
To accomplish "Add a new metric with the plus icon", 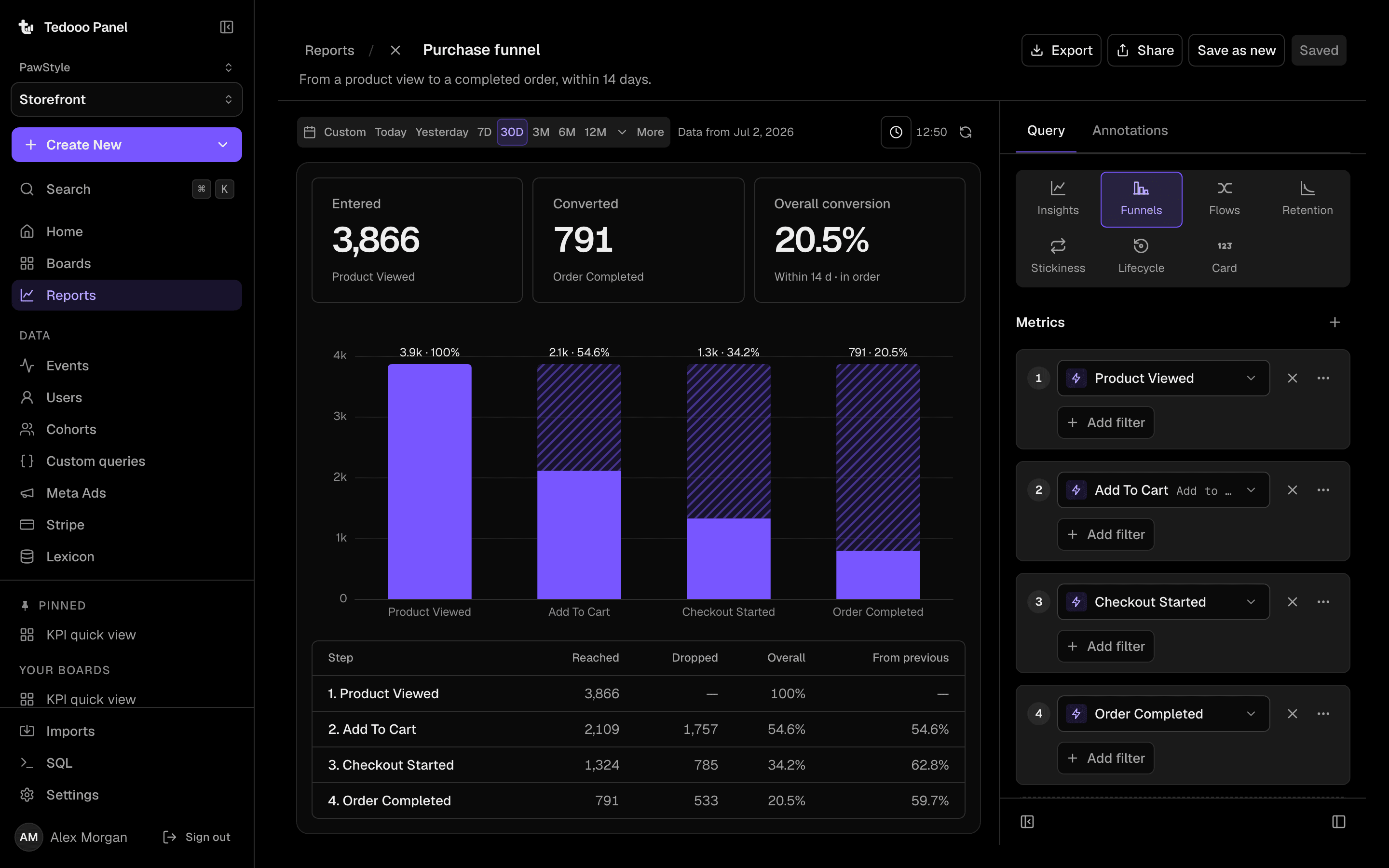I will click(1335, 323).
